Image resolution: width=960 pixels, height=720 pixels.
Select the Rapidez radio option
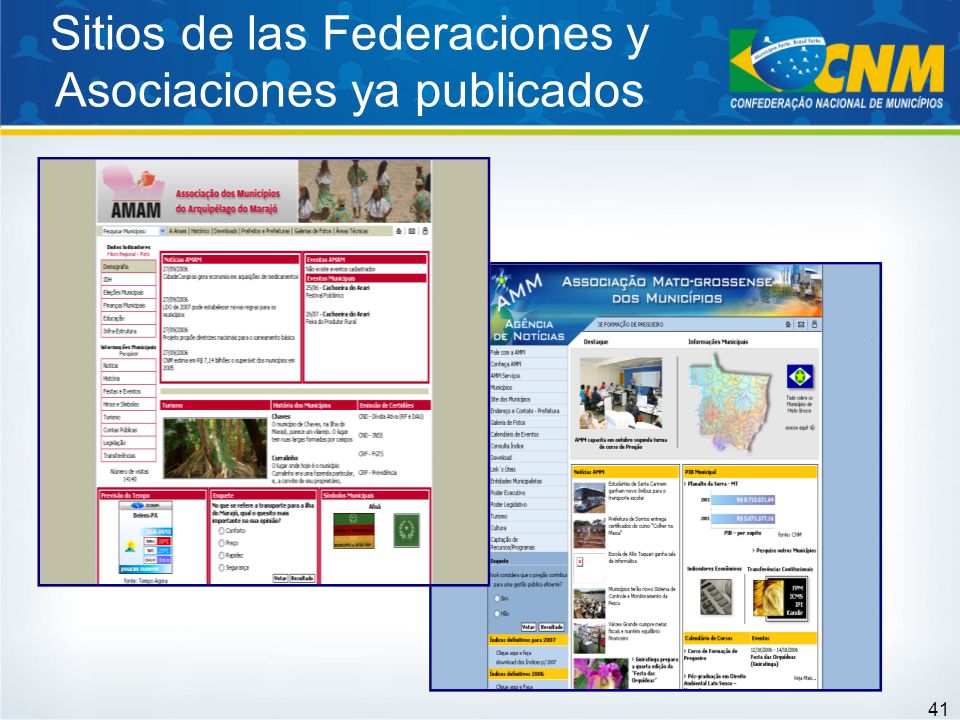(222, 555)
